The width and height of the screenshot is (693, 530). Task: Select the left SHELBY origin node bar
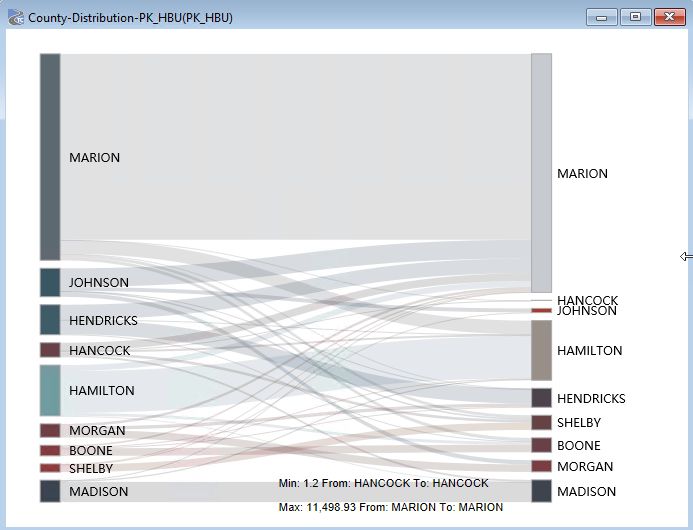point(50,468)
